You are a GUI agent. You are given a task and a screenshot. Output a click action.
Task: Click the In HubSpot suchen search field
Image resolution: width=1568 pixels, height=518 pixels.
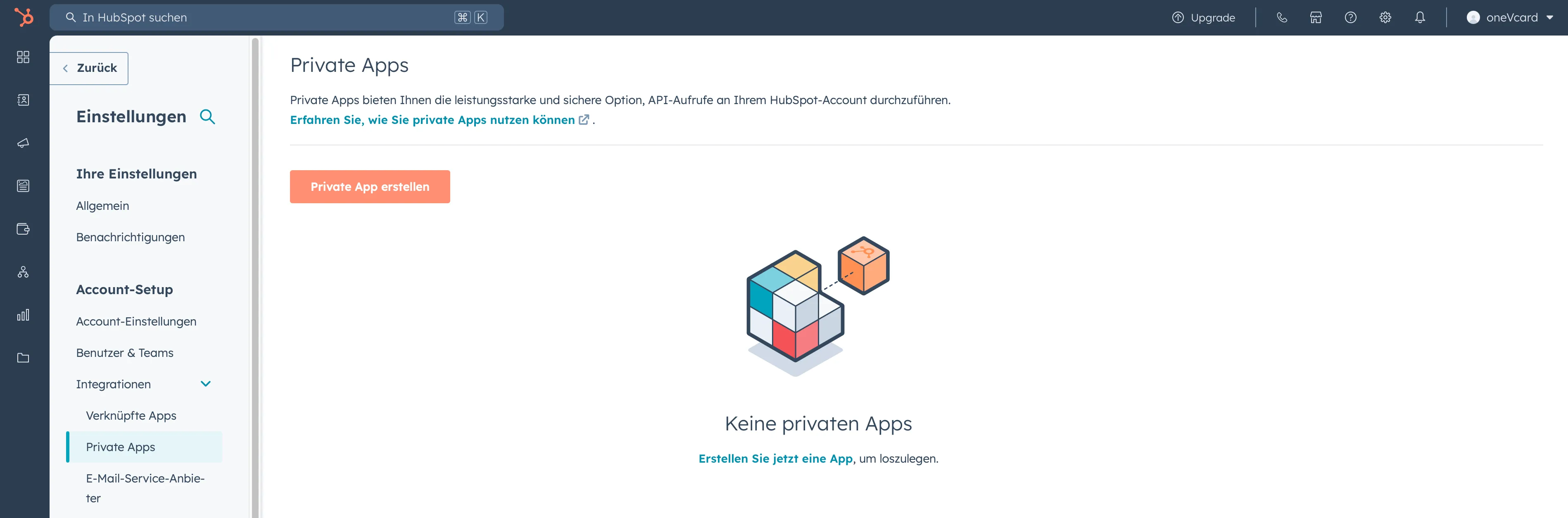coord(276,18)
